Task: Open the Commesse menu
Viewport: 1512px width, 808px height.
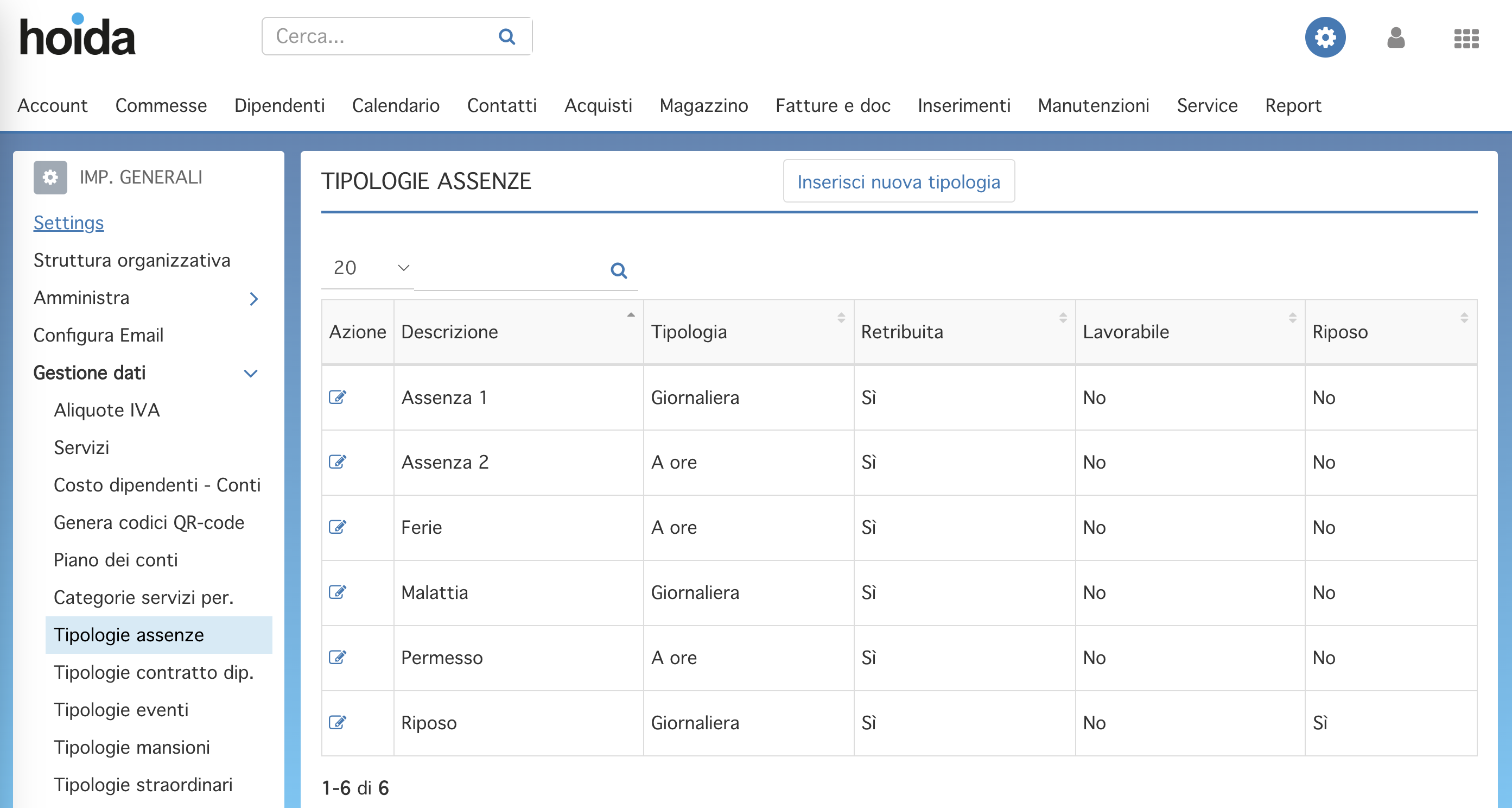Action: click(161, 106)
